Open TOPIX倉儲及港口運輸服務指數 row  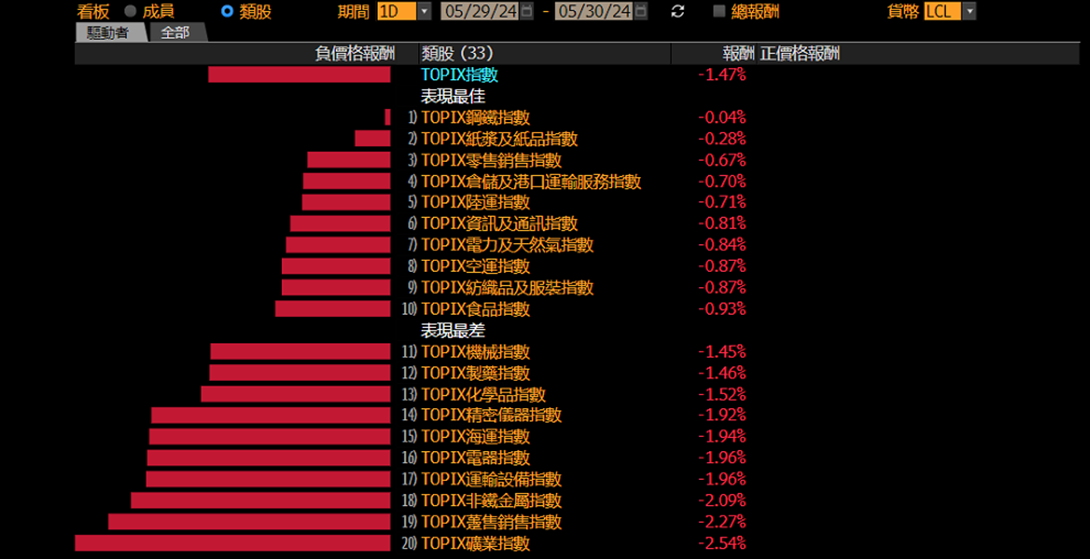click(x=530, y=181)
